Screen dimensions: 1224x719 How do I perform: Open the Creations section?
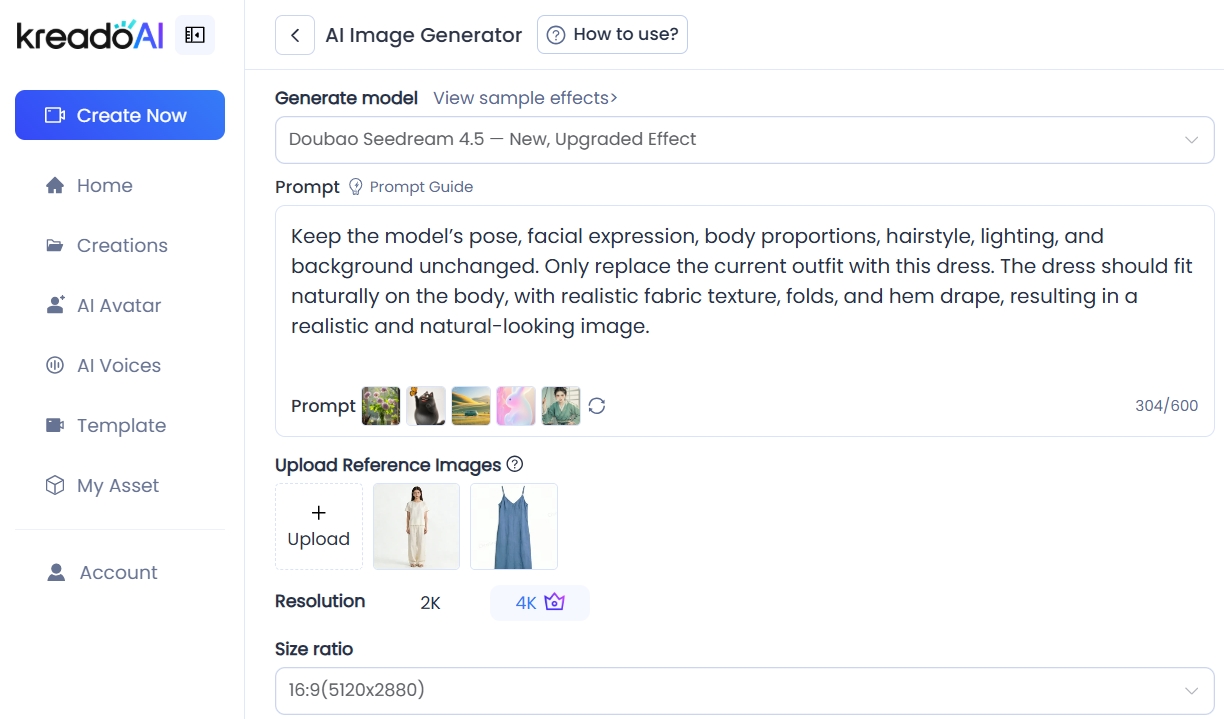point(121,246)
